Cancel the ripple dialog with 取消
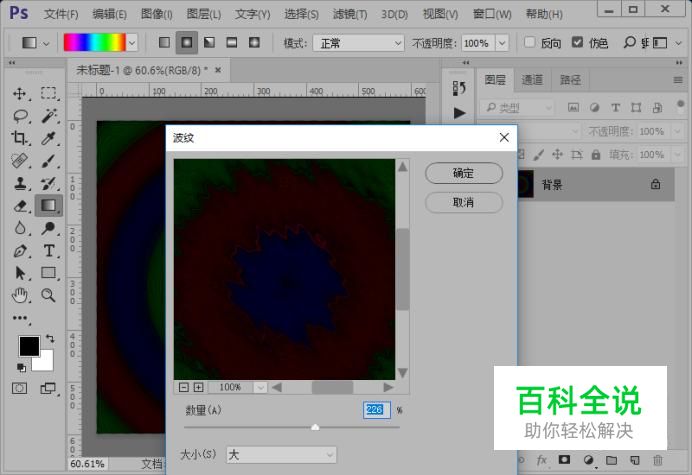 (x=464, y=203)
